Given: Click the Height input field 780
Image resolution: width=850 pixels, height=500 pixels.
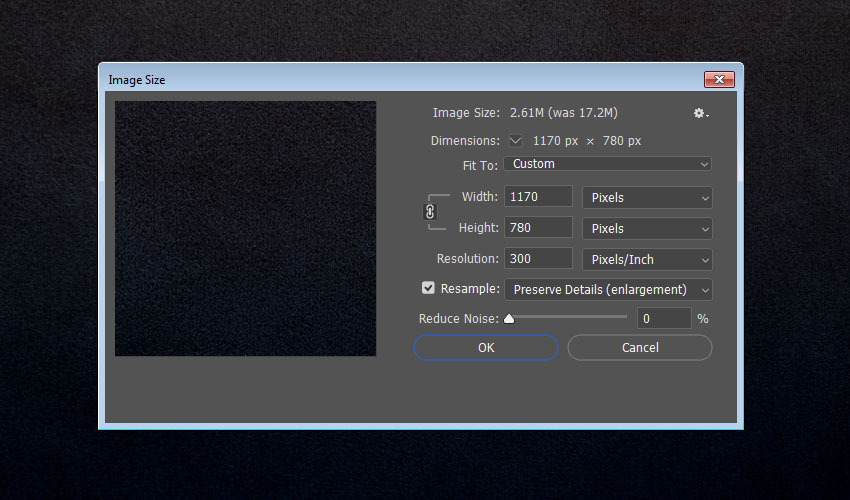Looking at the screenshot, I should pyautogui.click(x=538, y=227).
